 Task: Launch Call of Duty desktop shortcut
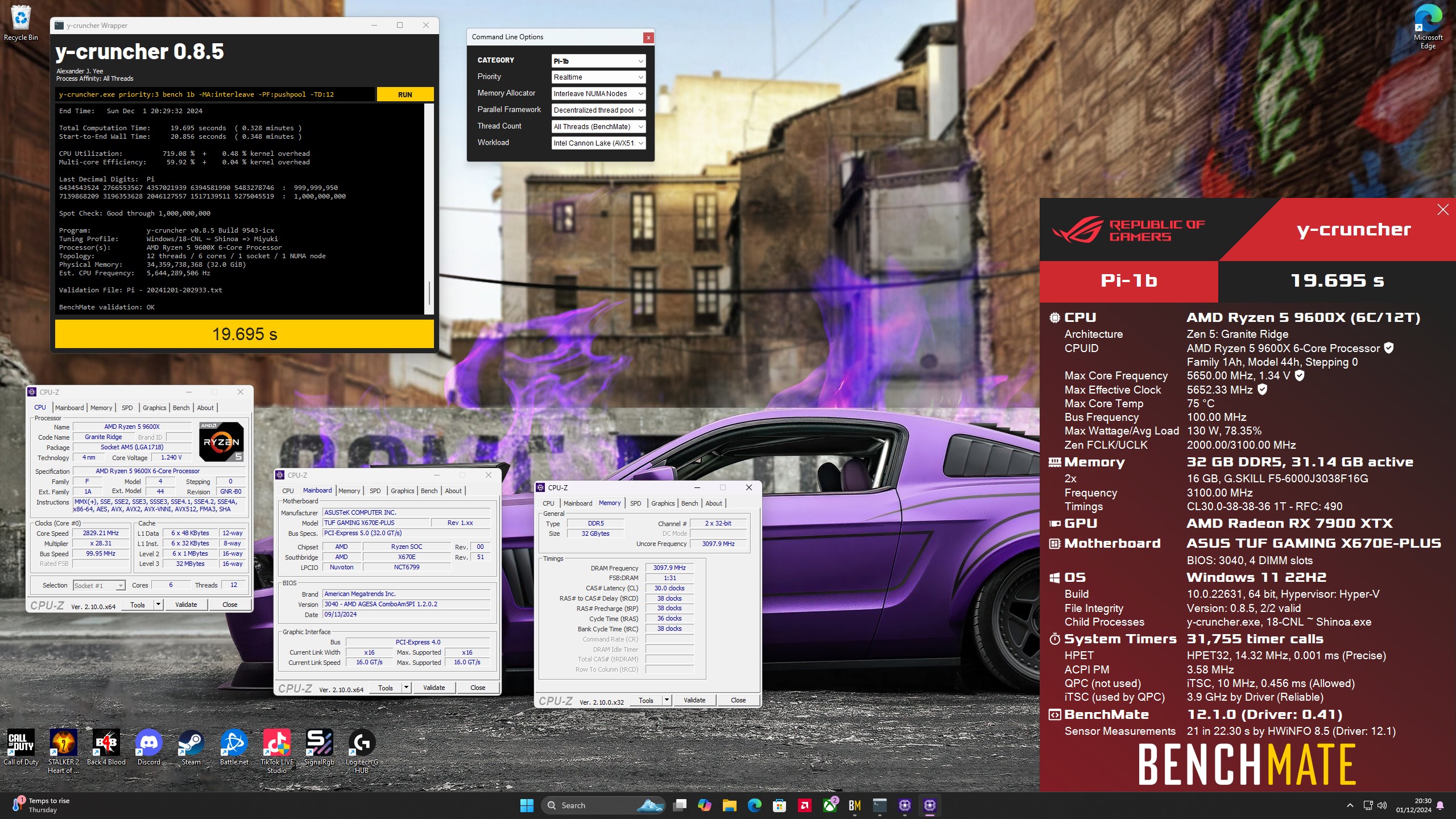[x=21, y=747]
